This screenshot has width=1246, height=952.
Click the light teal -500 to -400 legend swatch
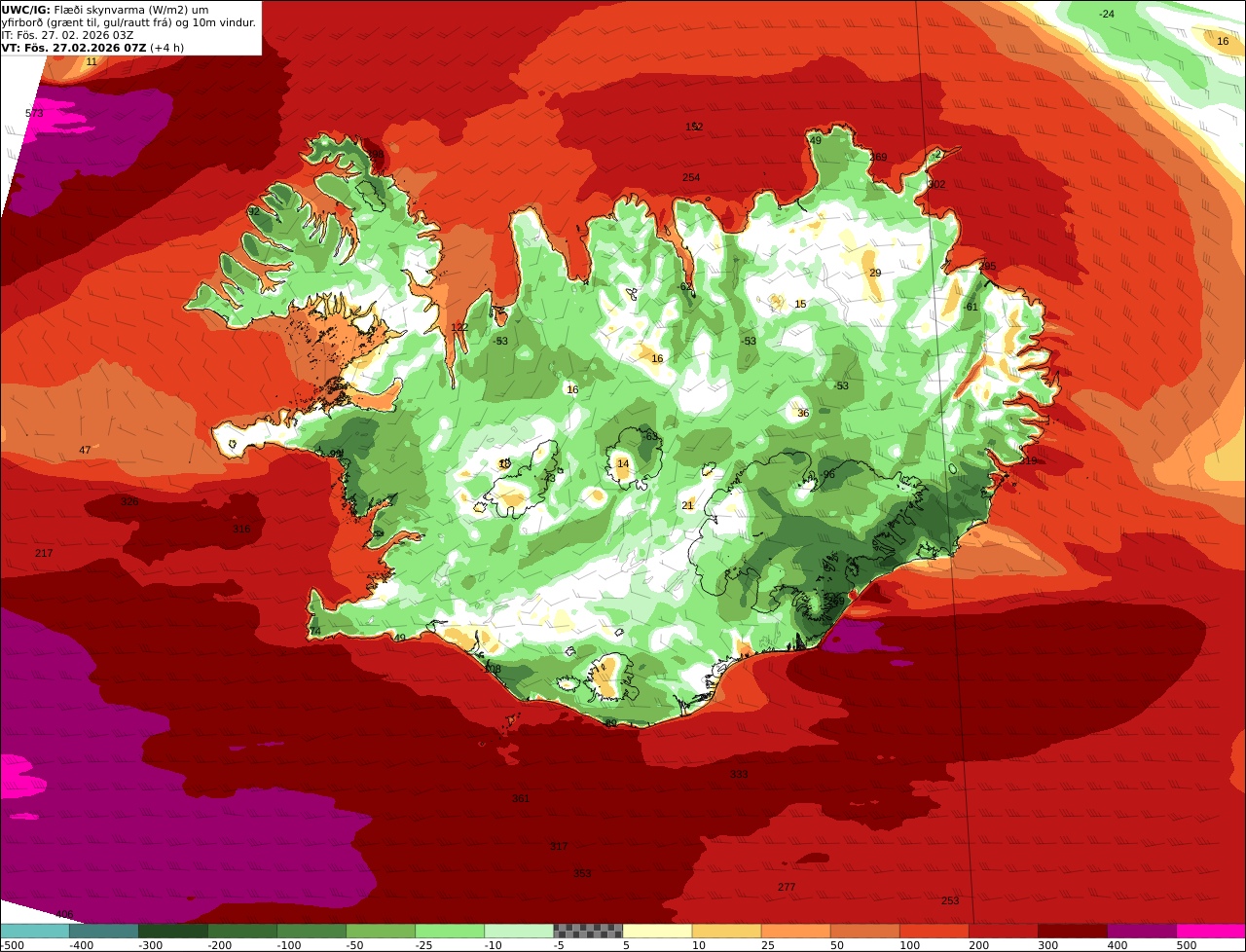(34, 931)
